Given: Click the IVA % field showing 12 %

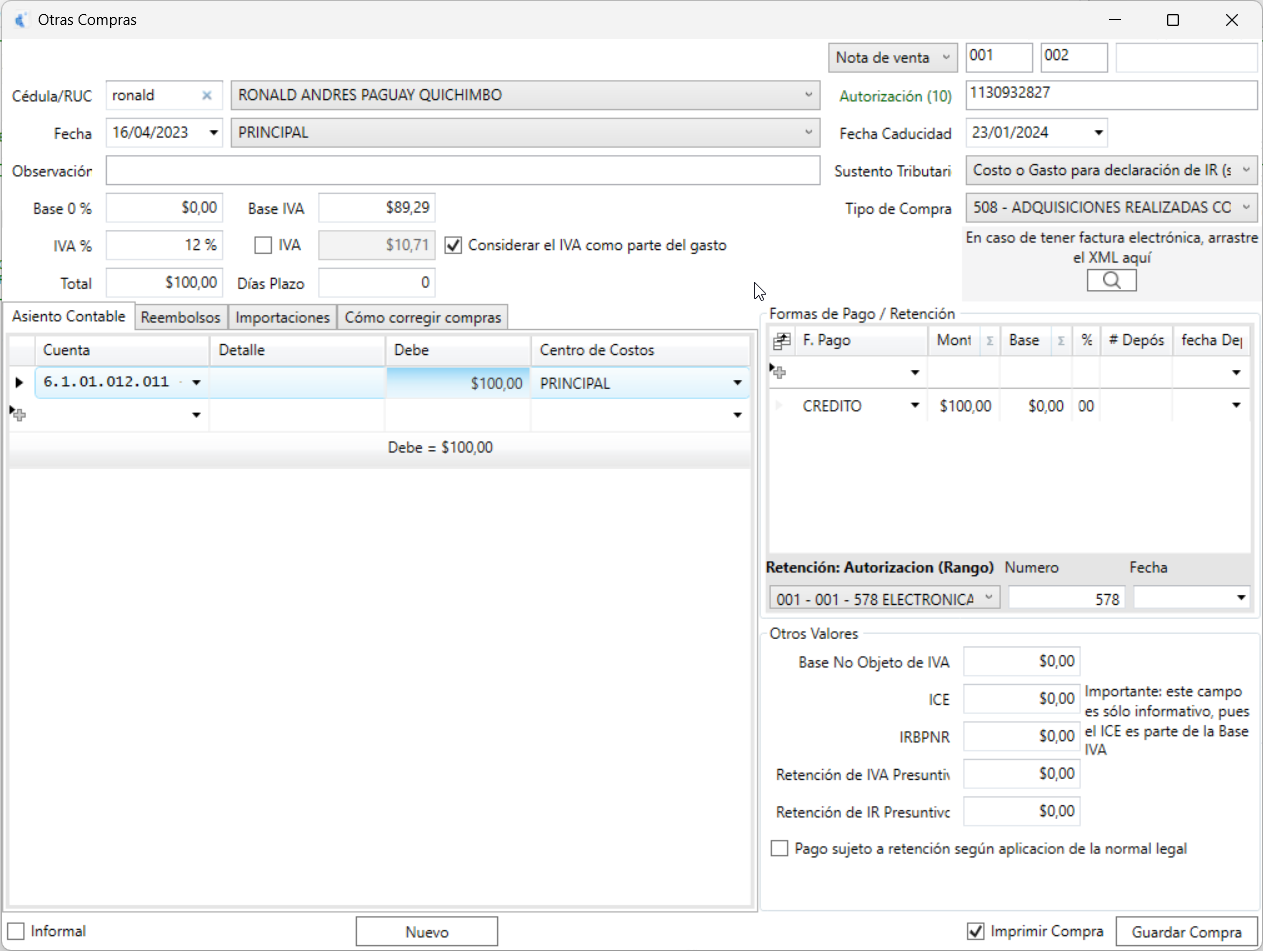Looking at the screenshot, I should click(x=164, y=245).
